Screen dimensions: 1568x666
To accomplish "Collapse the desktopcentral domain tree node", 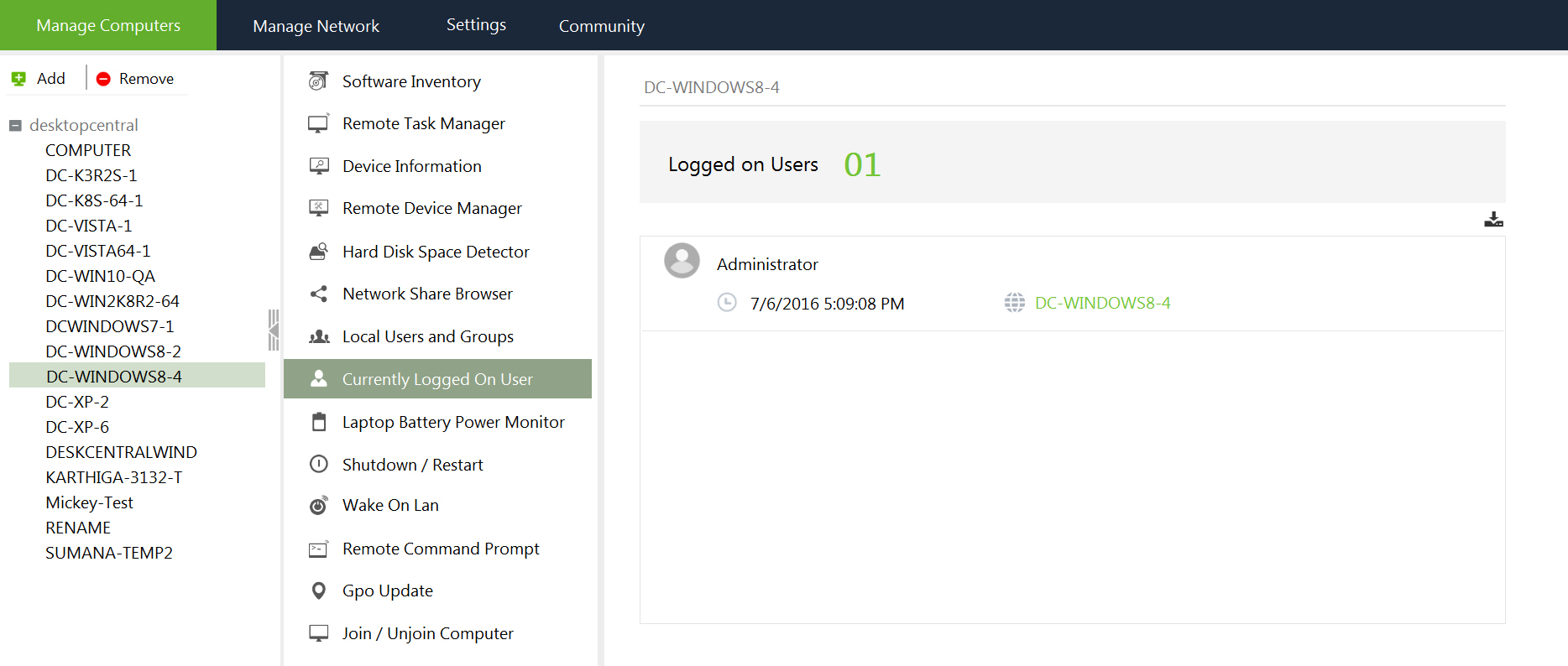I will [x=15, y=126].
